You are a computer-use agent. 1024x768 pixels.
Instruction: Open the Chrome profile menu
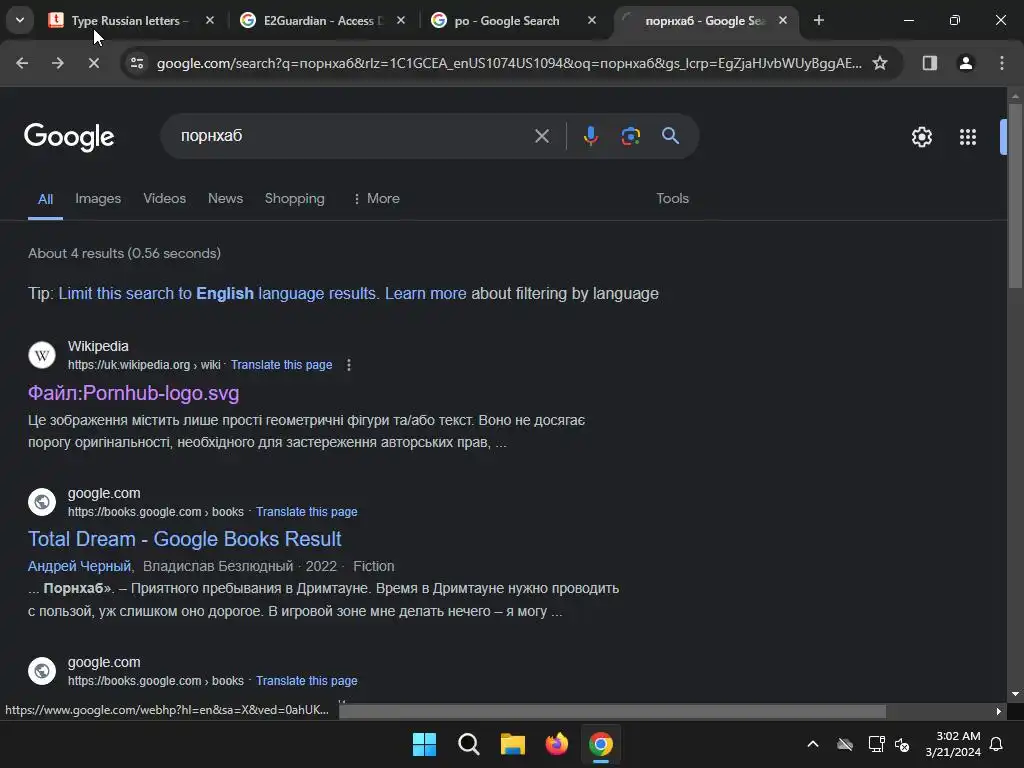tap(965, 63)
